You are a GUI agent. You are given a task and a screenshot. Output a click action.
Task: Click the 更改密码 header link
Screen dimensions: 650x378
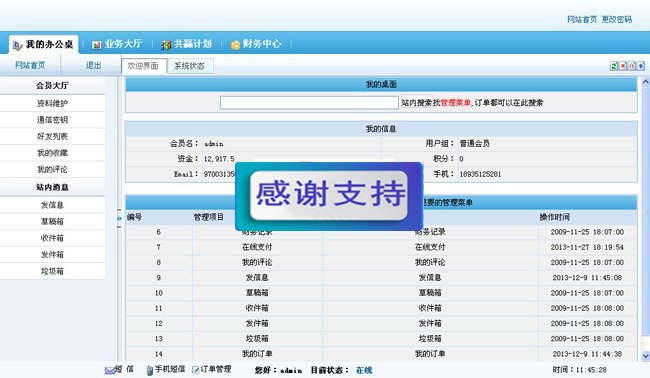coord(616,19)
